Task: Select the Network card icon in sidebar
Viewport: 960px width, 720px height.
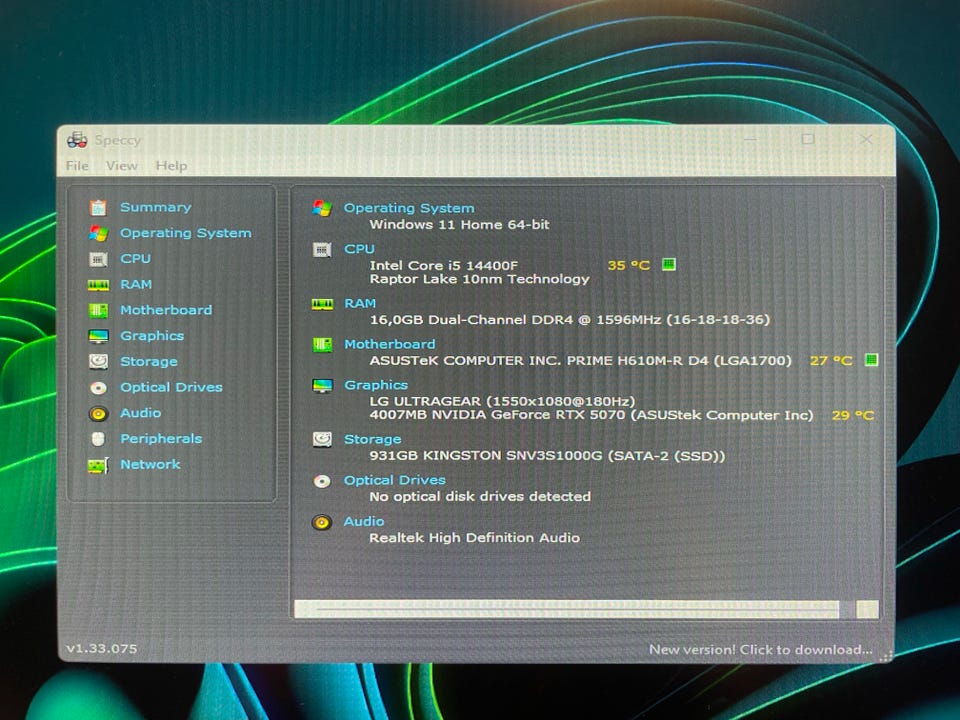Action: (99, 465)
